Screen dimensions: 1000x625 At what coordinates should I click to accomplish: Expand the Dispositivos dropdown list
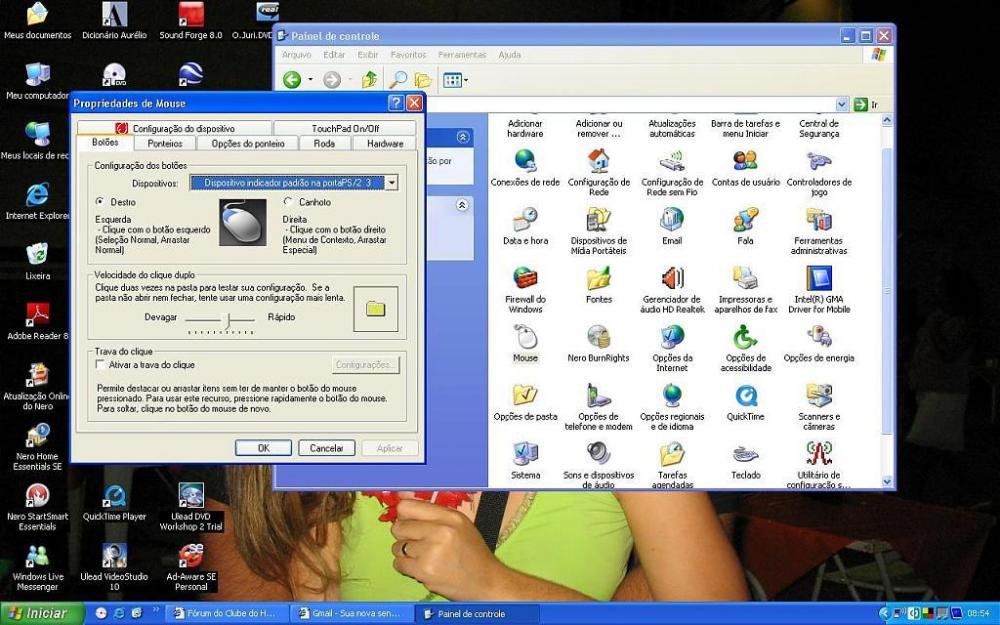(392, 183)
